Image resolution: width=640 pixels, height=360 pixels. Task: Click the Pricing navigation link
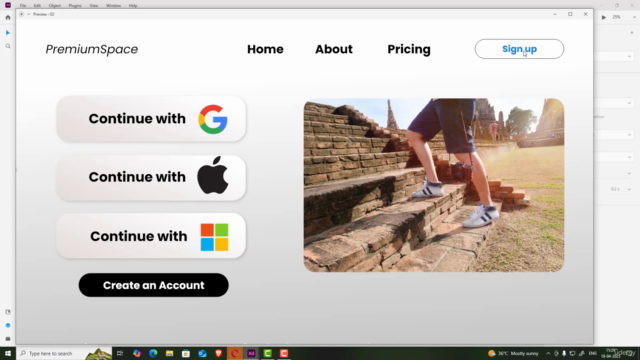pyautogui.click(x=409, y=49)
